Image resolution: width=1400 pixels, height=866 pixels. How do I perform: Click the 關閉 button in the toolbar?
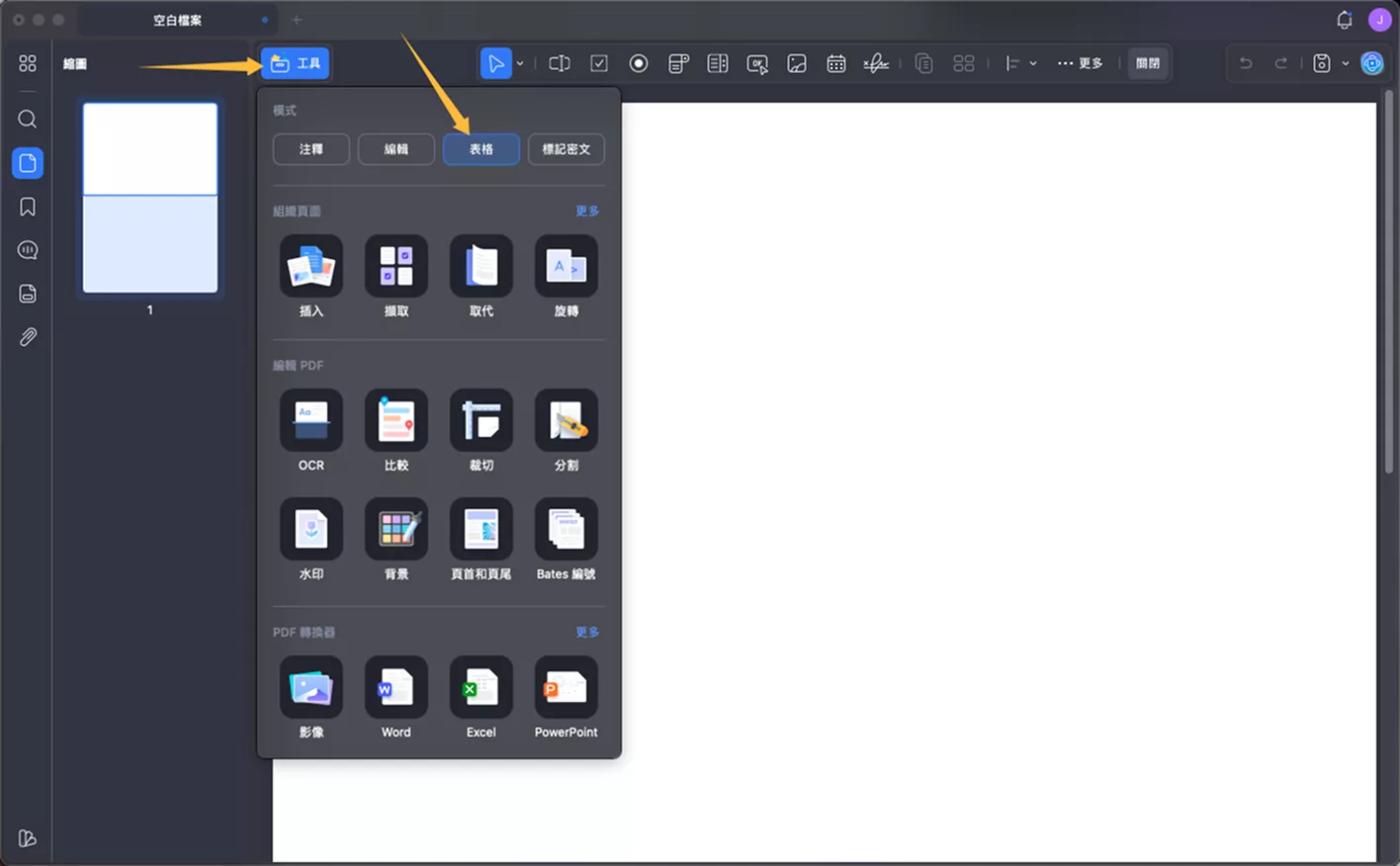(x=1148, y=63)
